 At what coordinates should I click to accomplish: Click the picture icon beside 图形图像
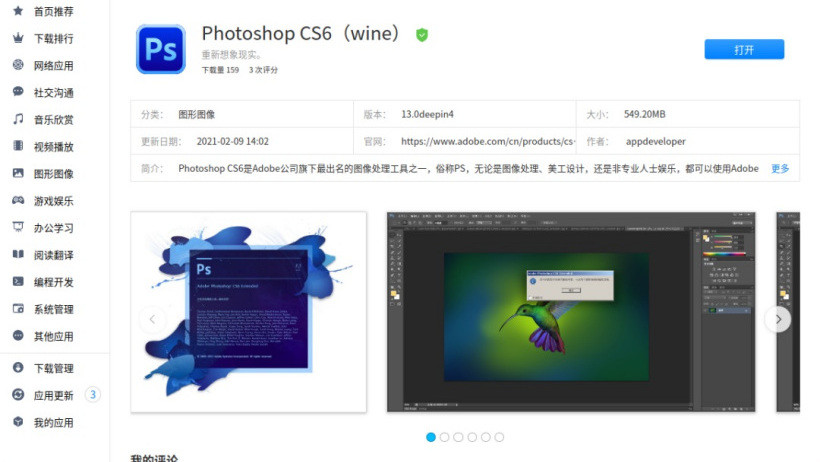(18, 173)
